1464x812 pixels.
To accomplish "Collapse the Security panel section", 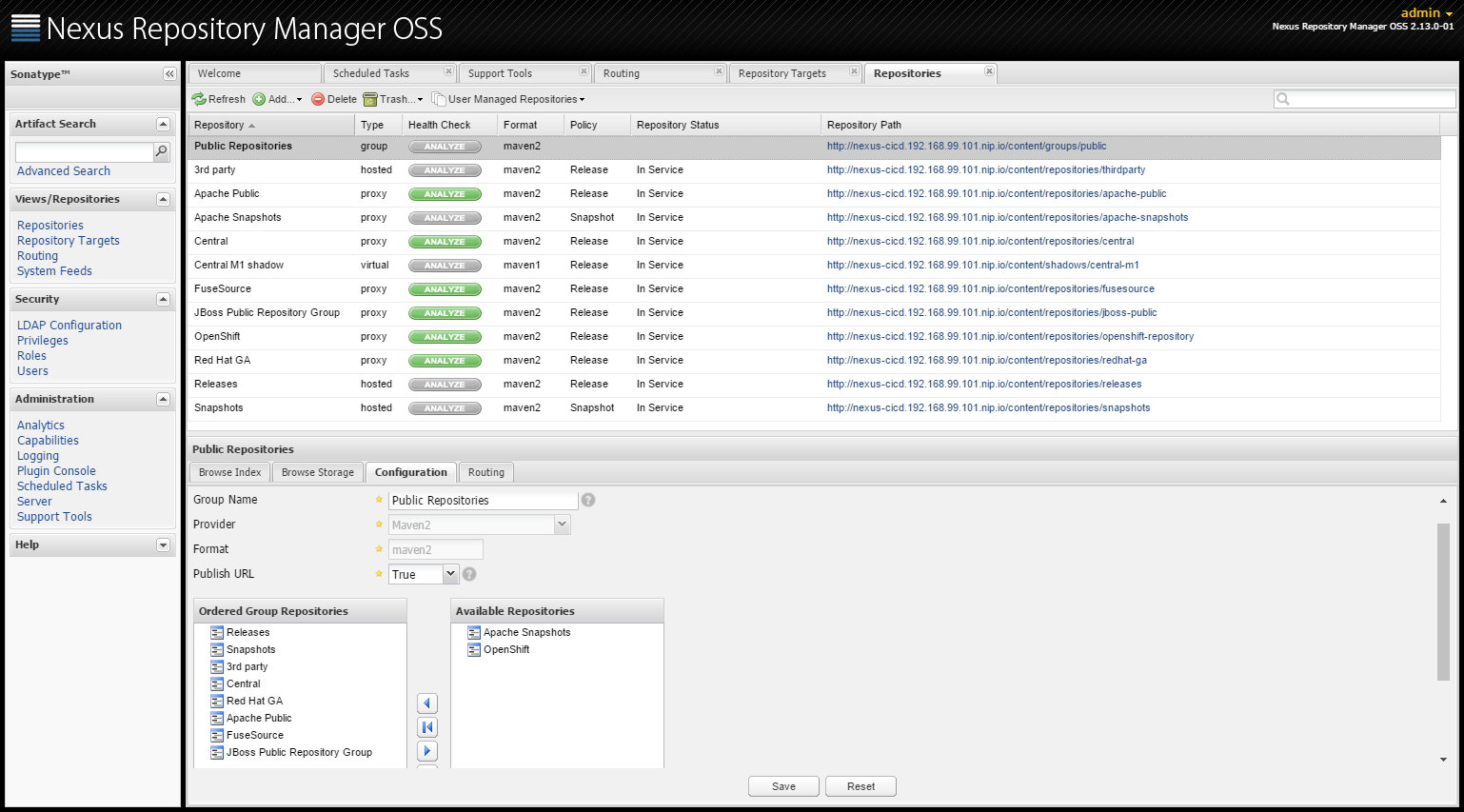I will tap(163, 299).
